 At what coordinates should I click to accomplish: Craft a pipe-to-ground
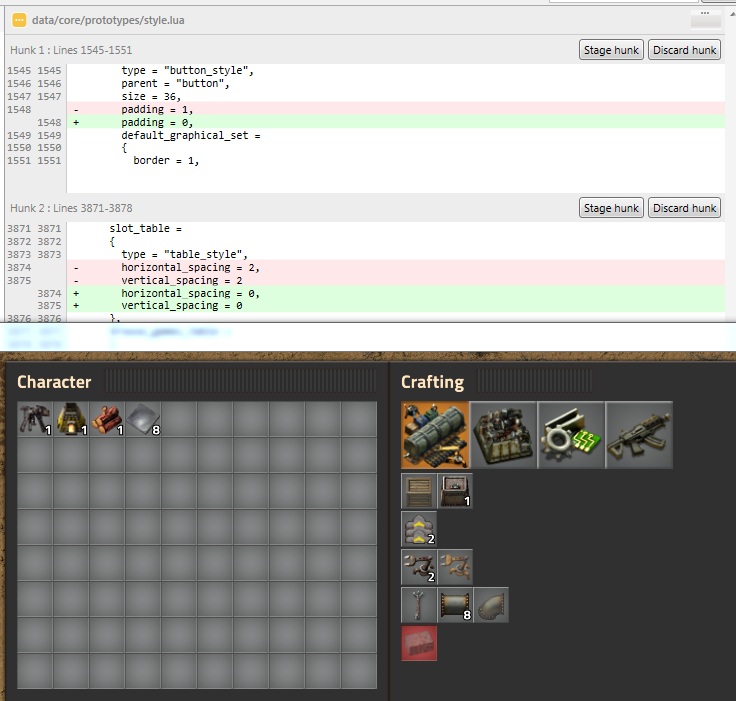click(x=491, y=605)
